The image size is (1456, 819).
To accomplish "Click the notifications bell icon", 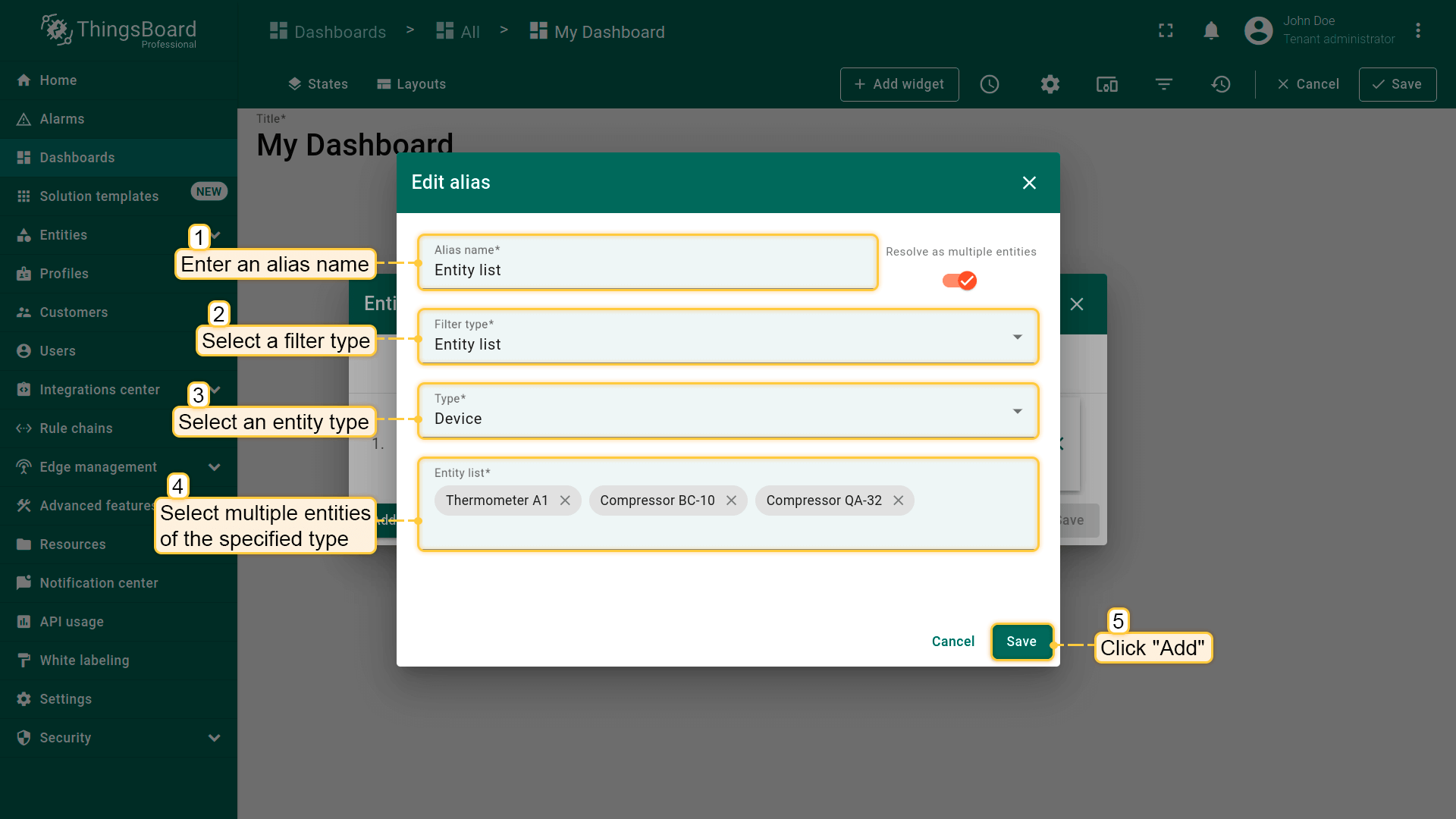I will coord(1211,31).
